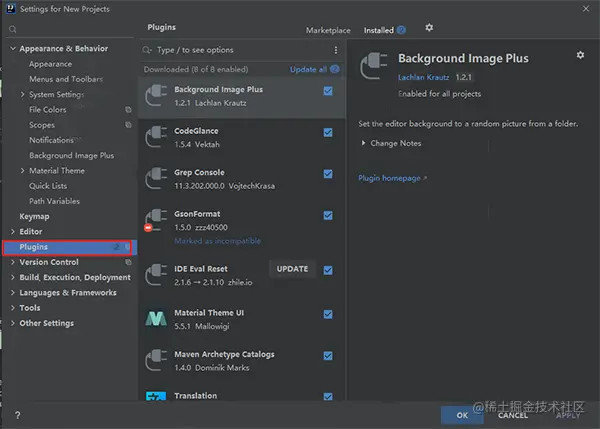Expand the Material Theme node
600x429 pixels.
coord(22,171)
